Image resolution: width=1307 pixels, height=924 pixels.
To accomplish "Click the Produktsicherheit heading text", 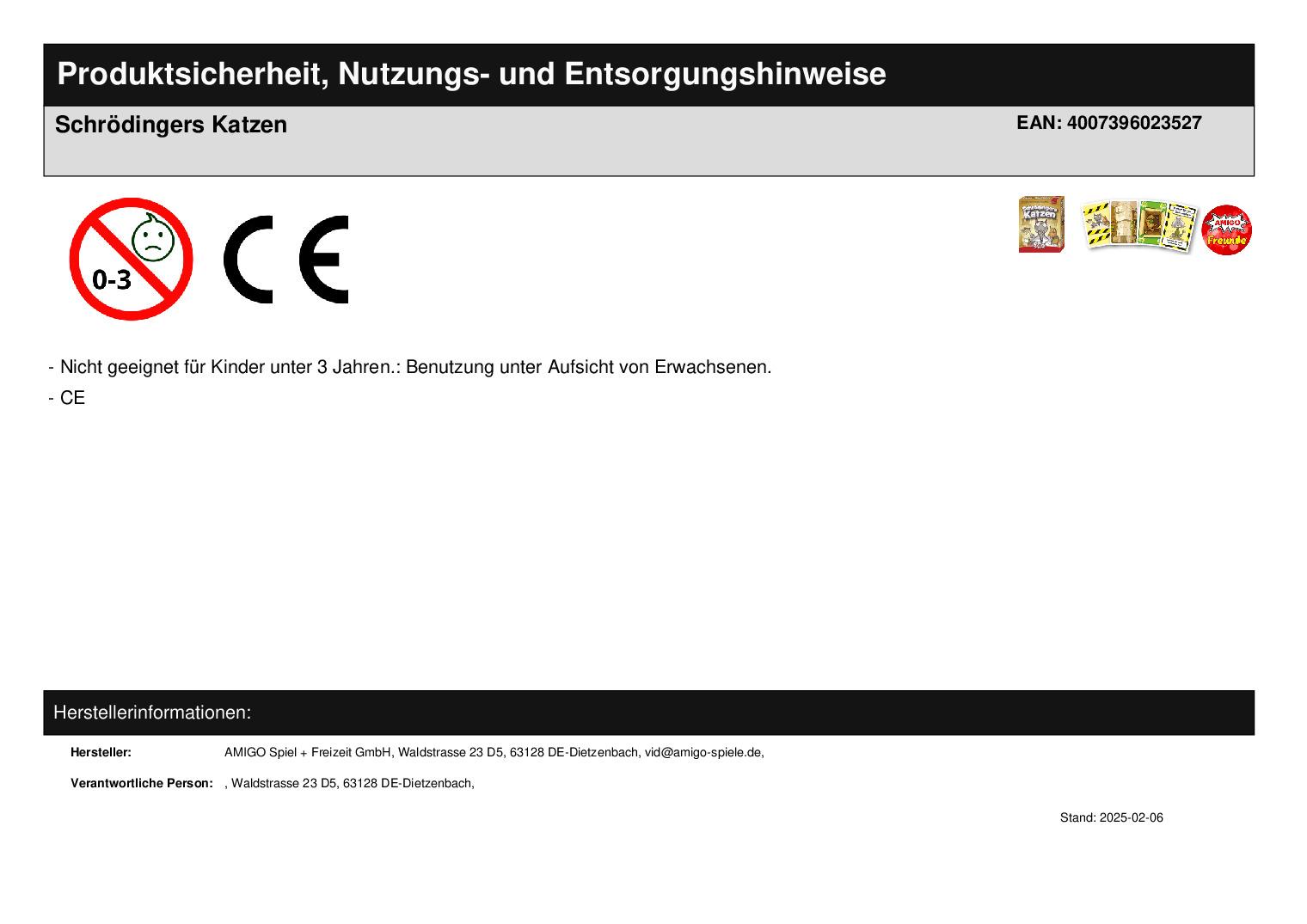I will click(471, 74).
